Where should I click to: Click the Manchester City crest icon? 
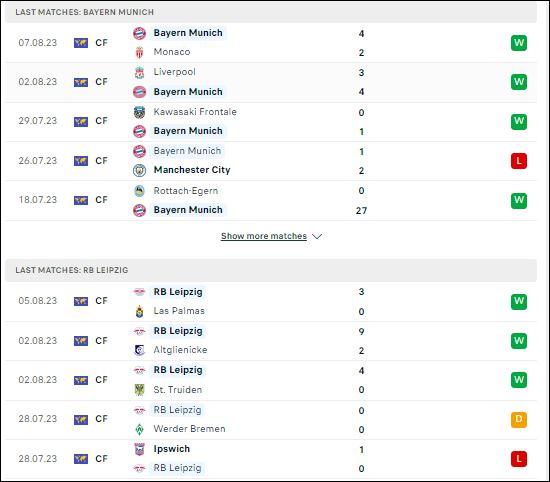pos(139,170)
